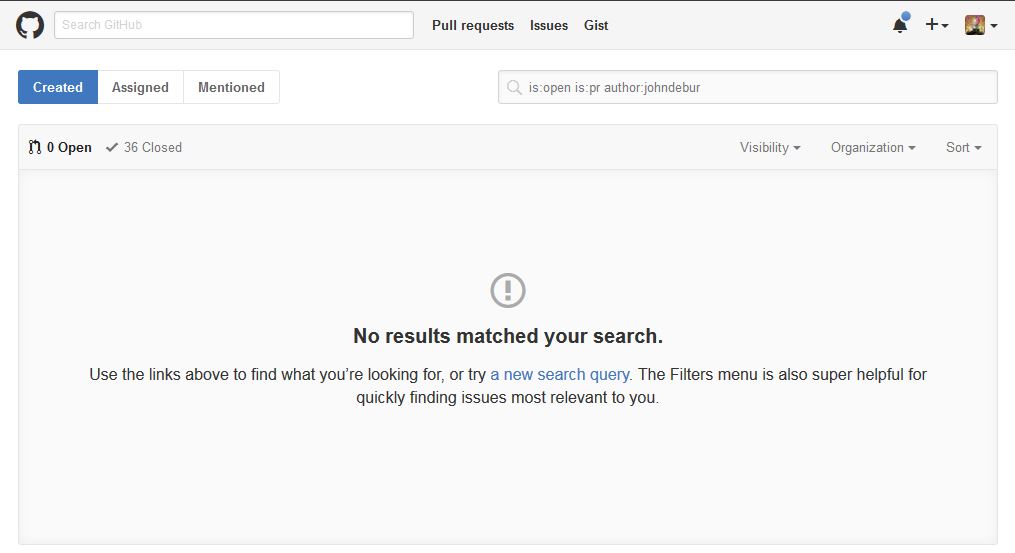Open the plus create-new menu

pyautogui.click(x=937, y=25)
